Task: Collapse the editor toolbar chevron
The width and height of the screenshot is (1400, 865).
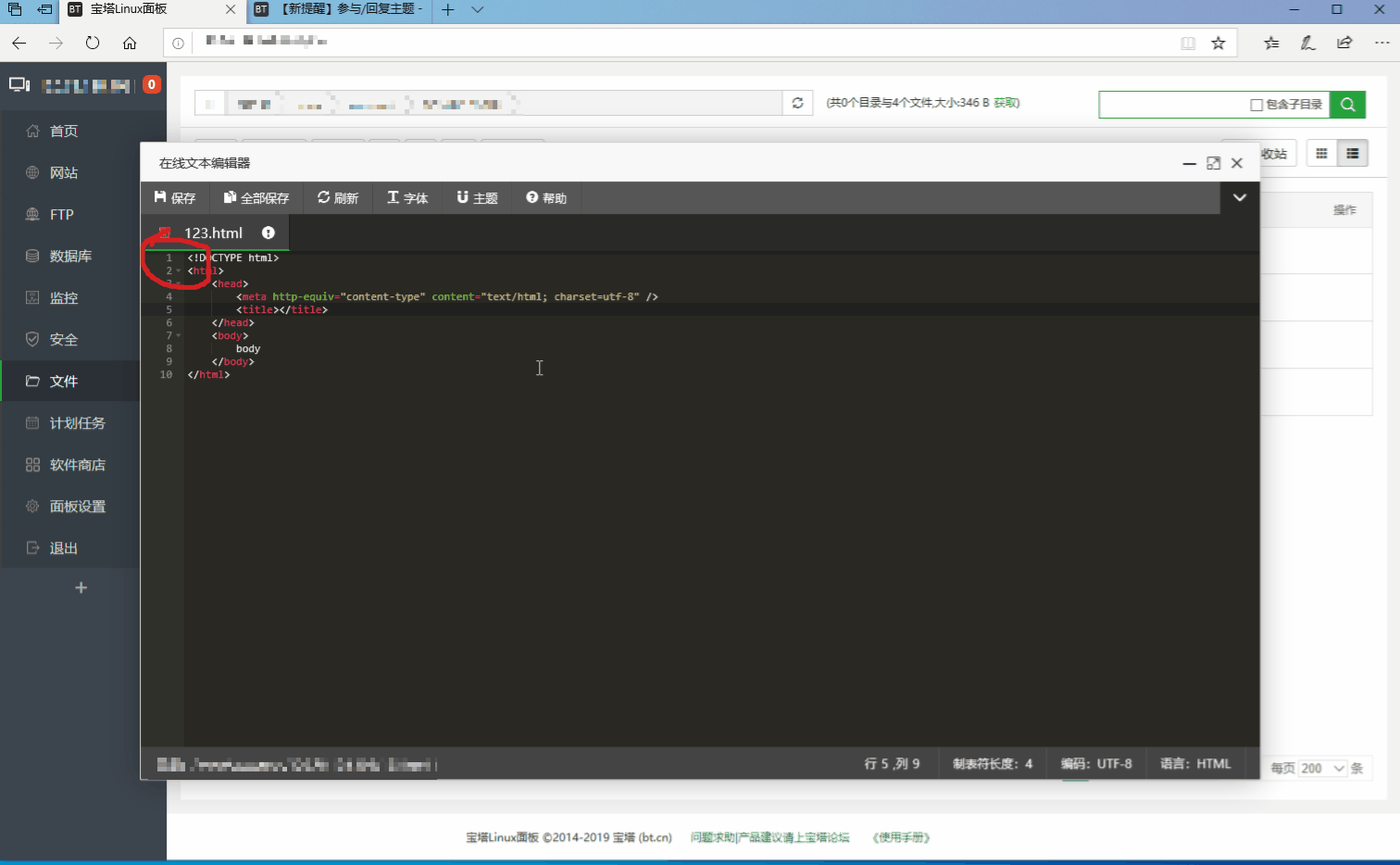Action: coord(1240,197)
